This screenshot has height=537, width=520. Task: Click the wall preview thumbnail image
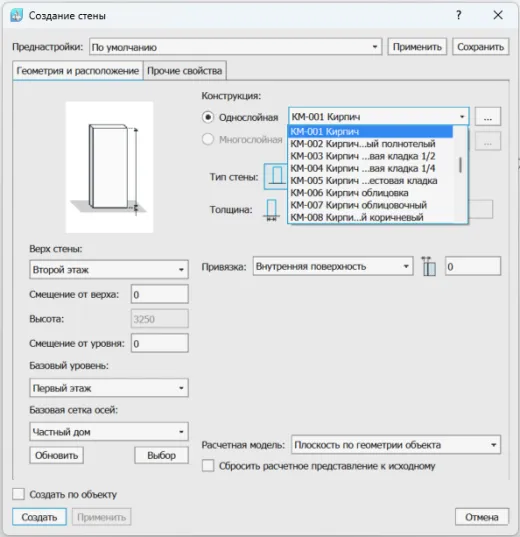coord(109,167)
